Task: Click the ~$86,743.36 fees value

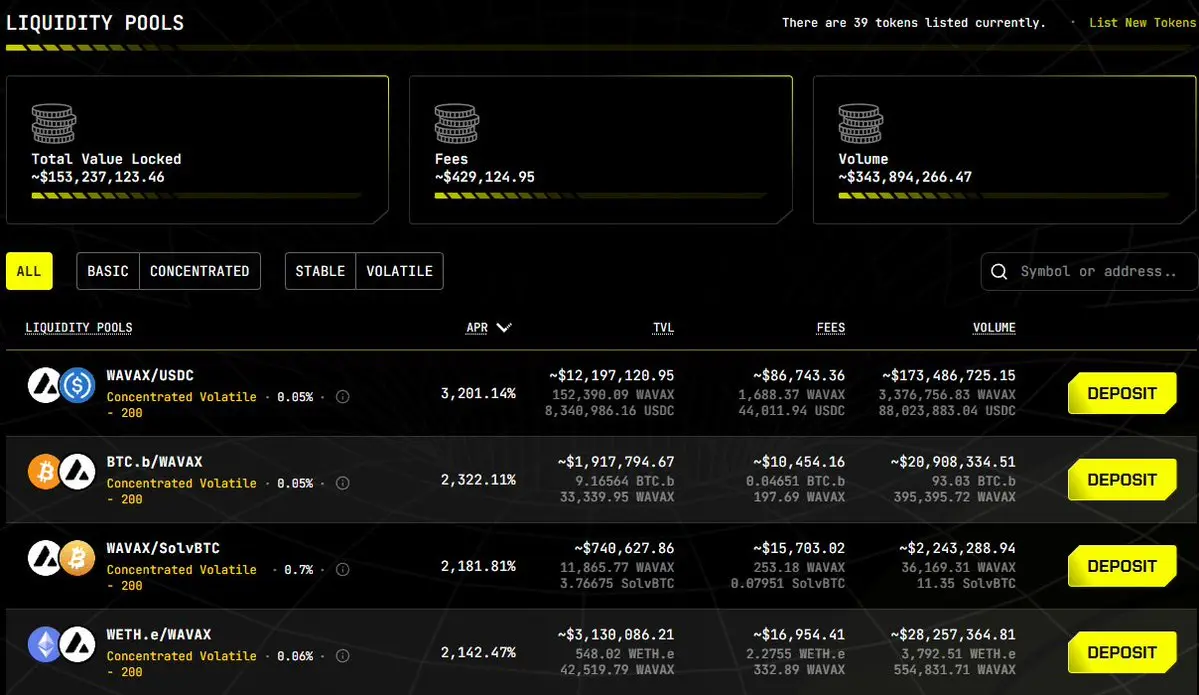Action: 799,375
